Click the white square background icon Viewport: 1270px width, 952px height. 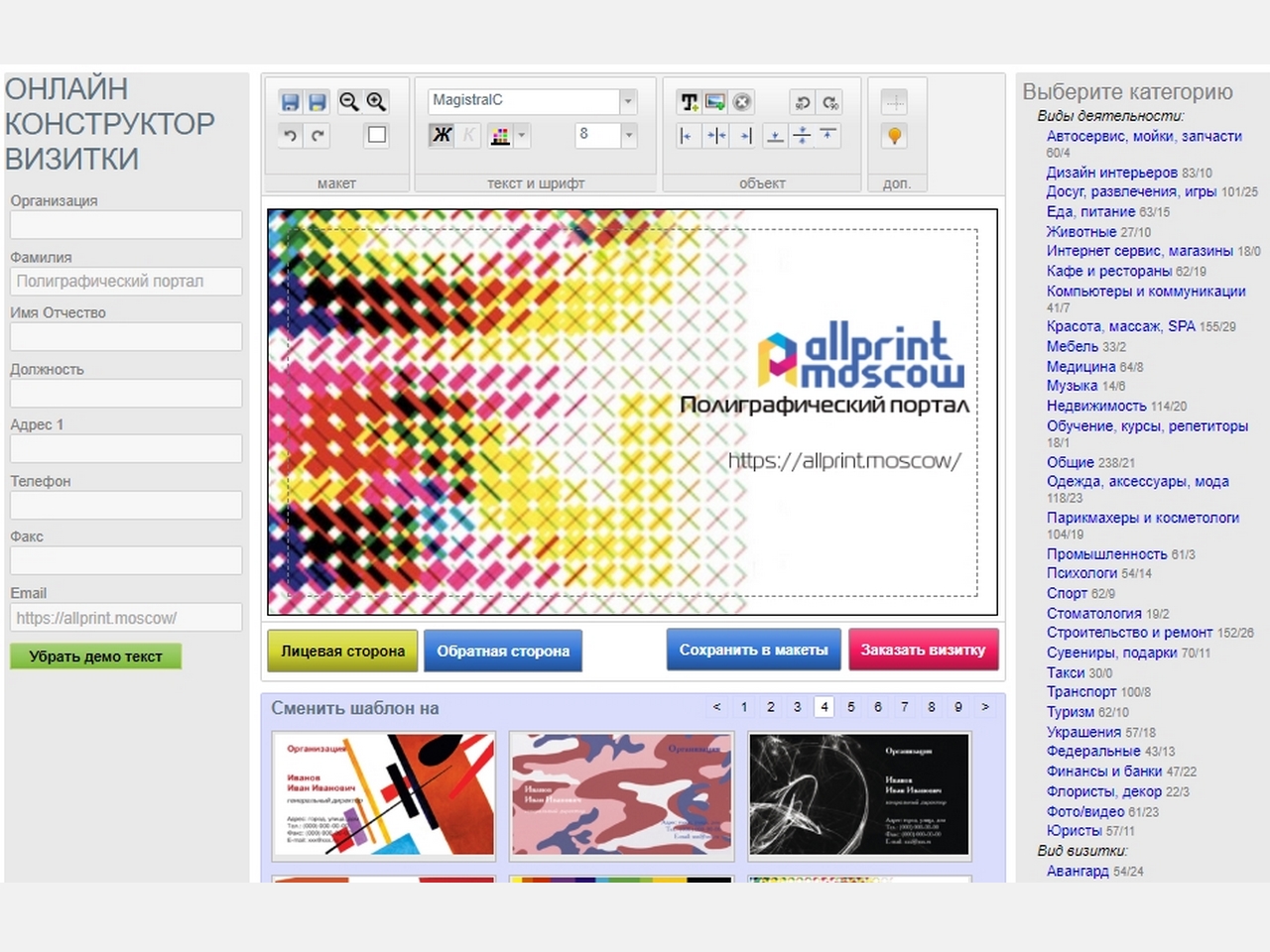pyautogui.click(x=377, y=135)
